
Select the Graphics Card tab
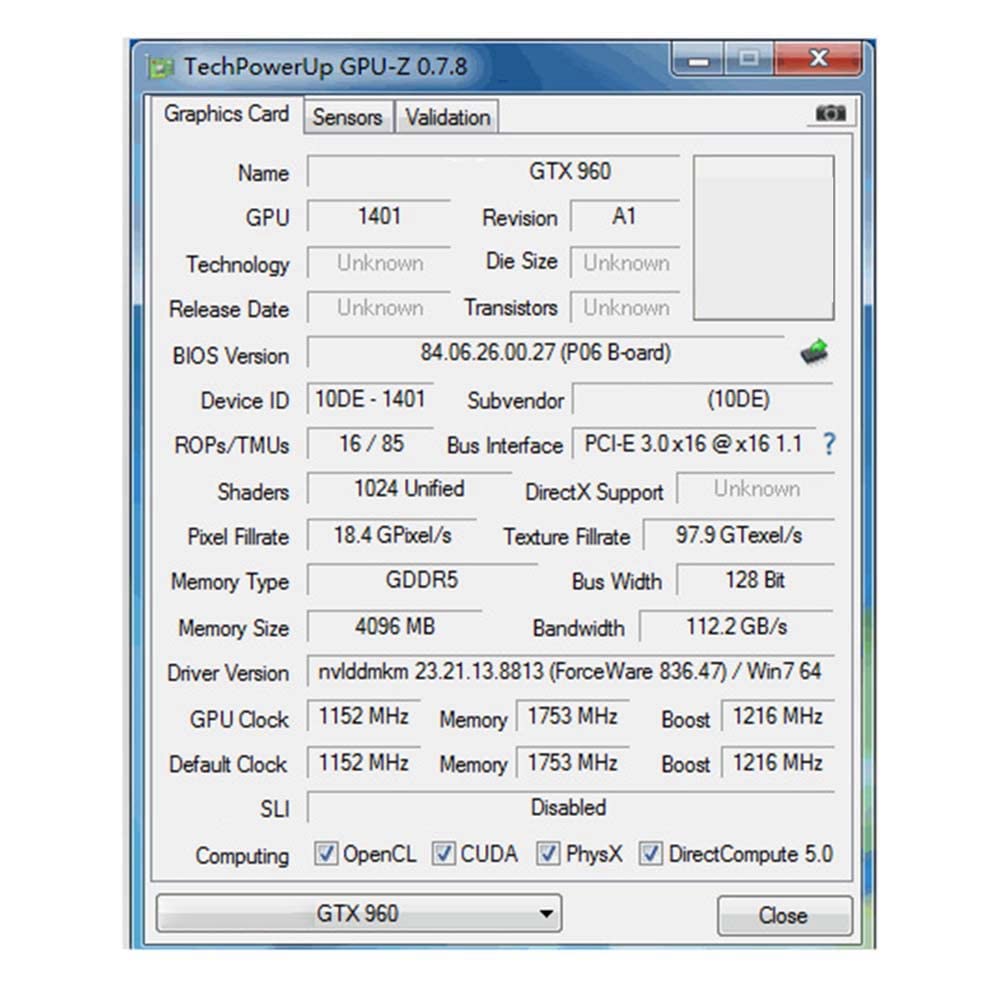[226, 114]
